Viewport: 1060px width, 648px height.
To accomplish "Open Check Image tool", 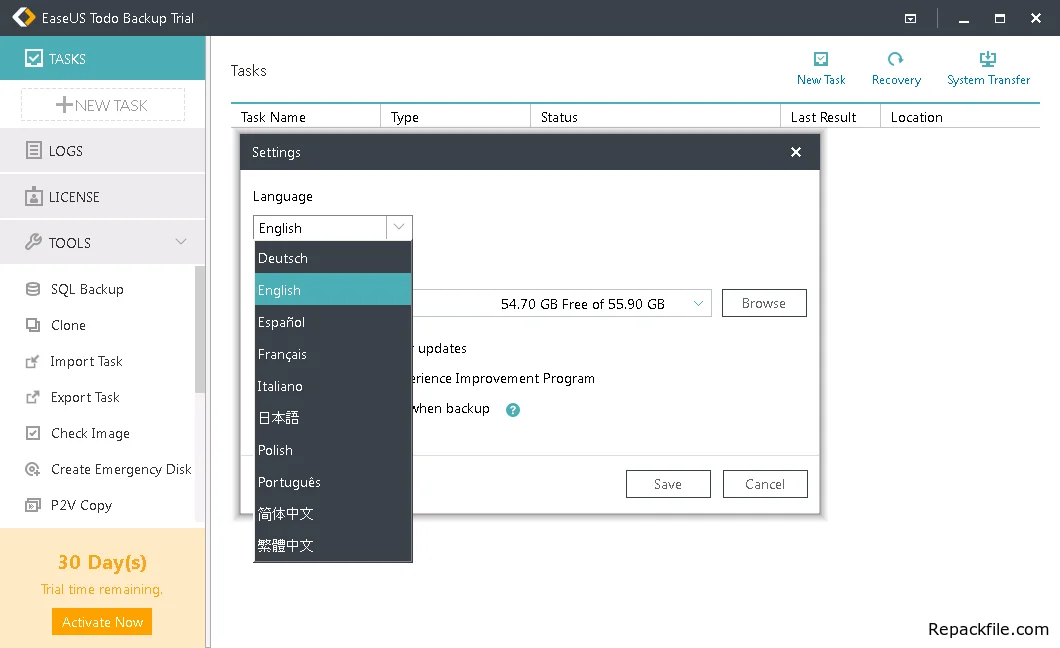I will pos(90,433).
